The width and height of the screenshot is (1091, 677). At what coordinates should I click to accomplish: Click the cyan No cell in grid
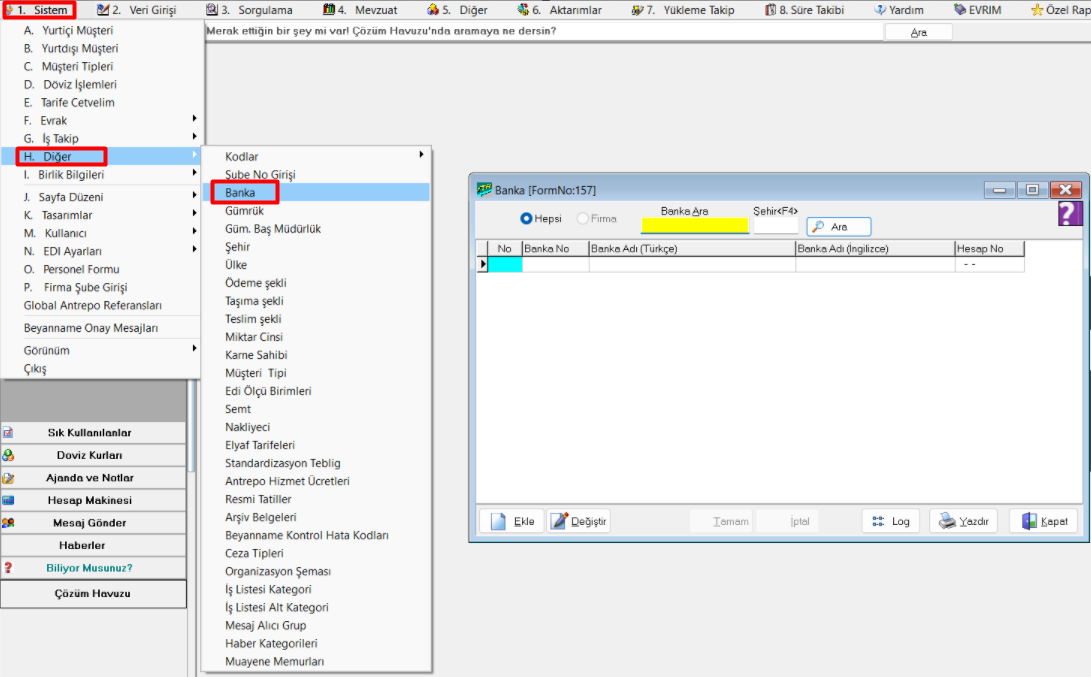(505, 264)
